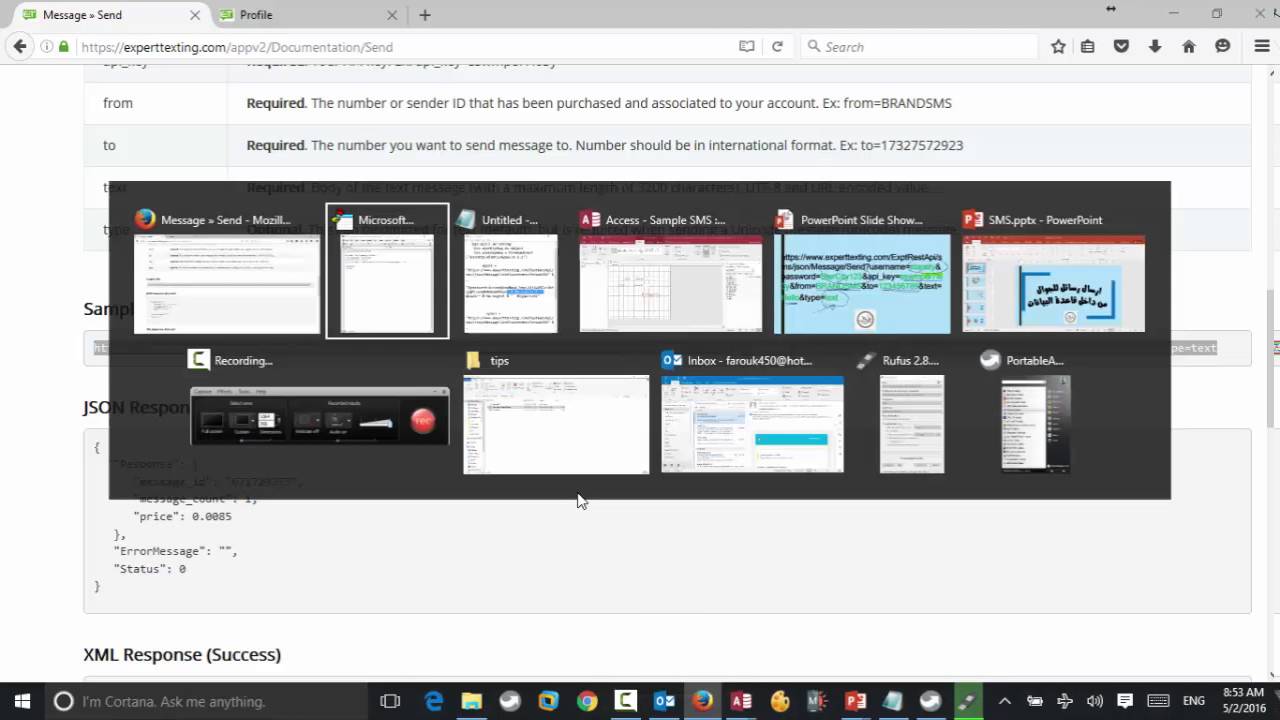Select the highlighted Microsoft... window thumbnail

click(x=387, y=270)
